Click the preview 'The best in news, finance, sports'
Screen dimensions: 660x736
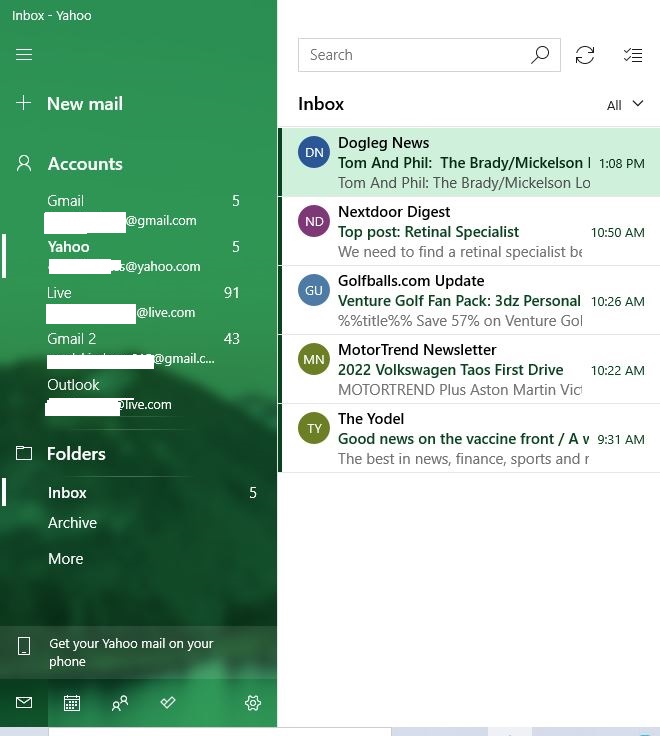click(x=463, y=459)
